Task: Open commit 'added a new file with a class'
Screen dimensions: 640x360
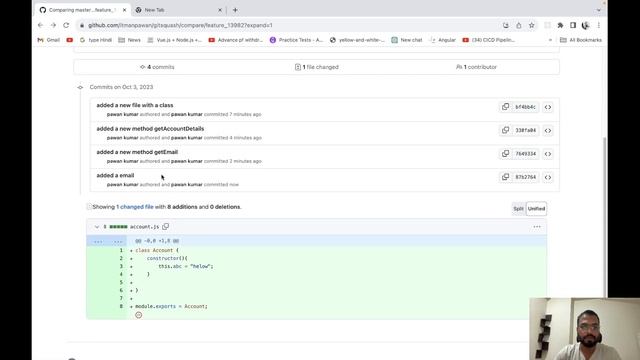Action: click(135, 105)
